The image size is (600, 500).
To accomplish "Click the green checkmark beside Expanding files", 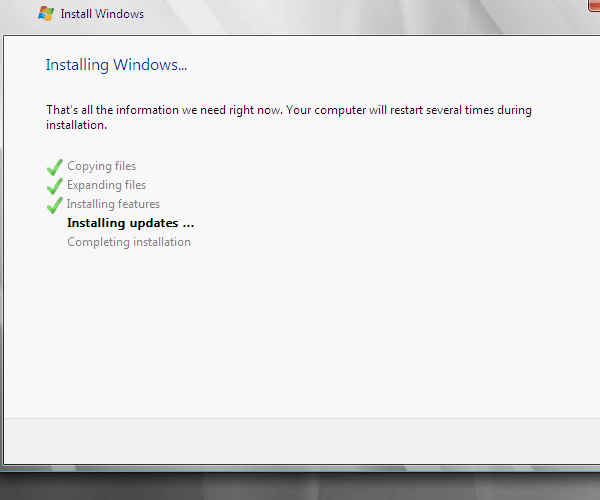I will (x=55, y=186).
